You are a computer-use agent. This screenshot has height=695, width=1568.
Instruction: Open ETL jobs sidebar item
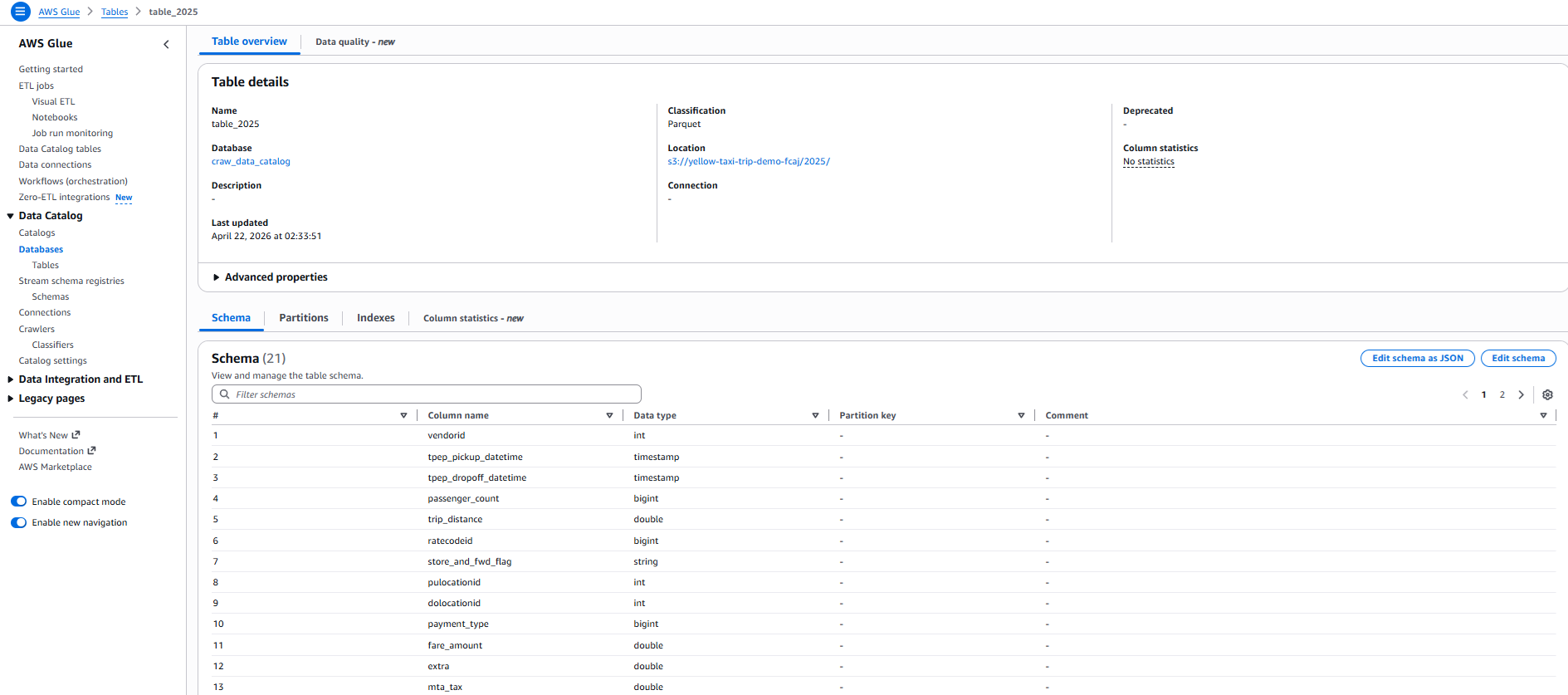37,86
